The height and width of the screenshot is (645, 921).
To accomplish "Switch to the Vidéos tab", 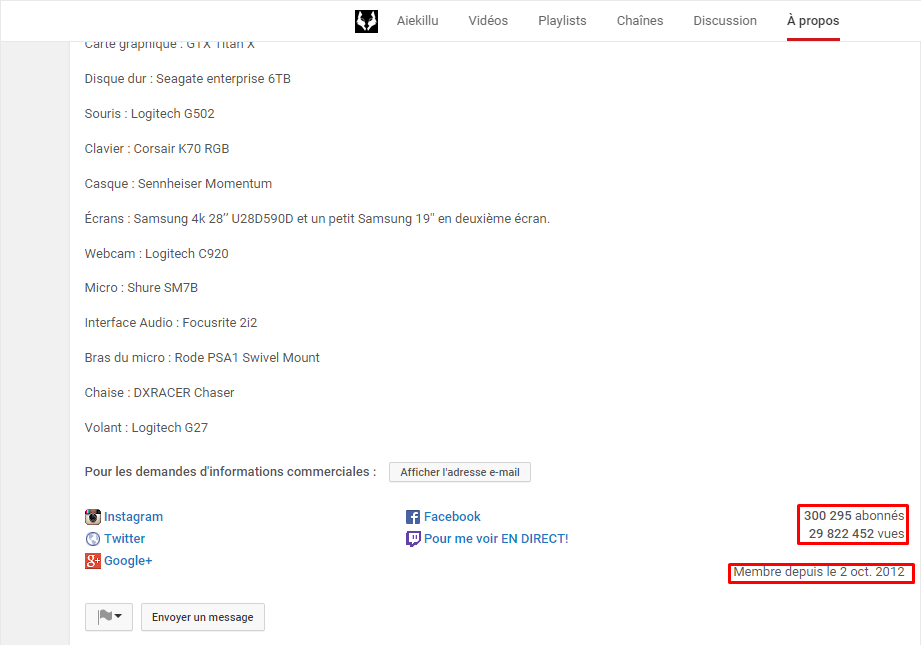I will pos(488,21).
